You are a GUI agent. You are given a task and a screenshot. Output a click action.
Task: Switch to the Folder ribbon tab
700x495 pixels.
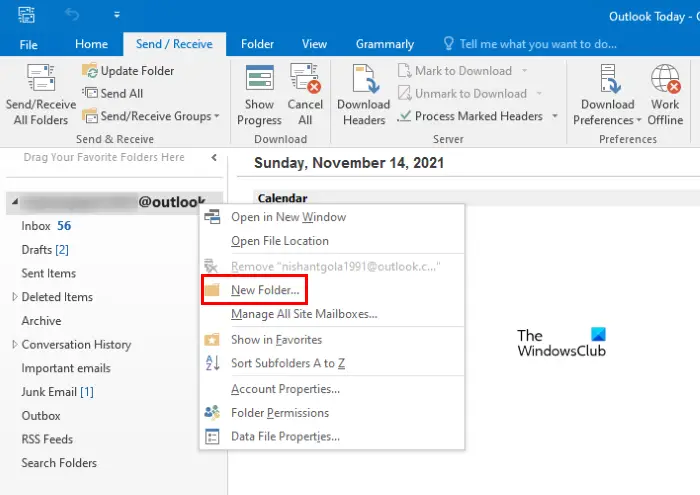click(257, 44)
